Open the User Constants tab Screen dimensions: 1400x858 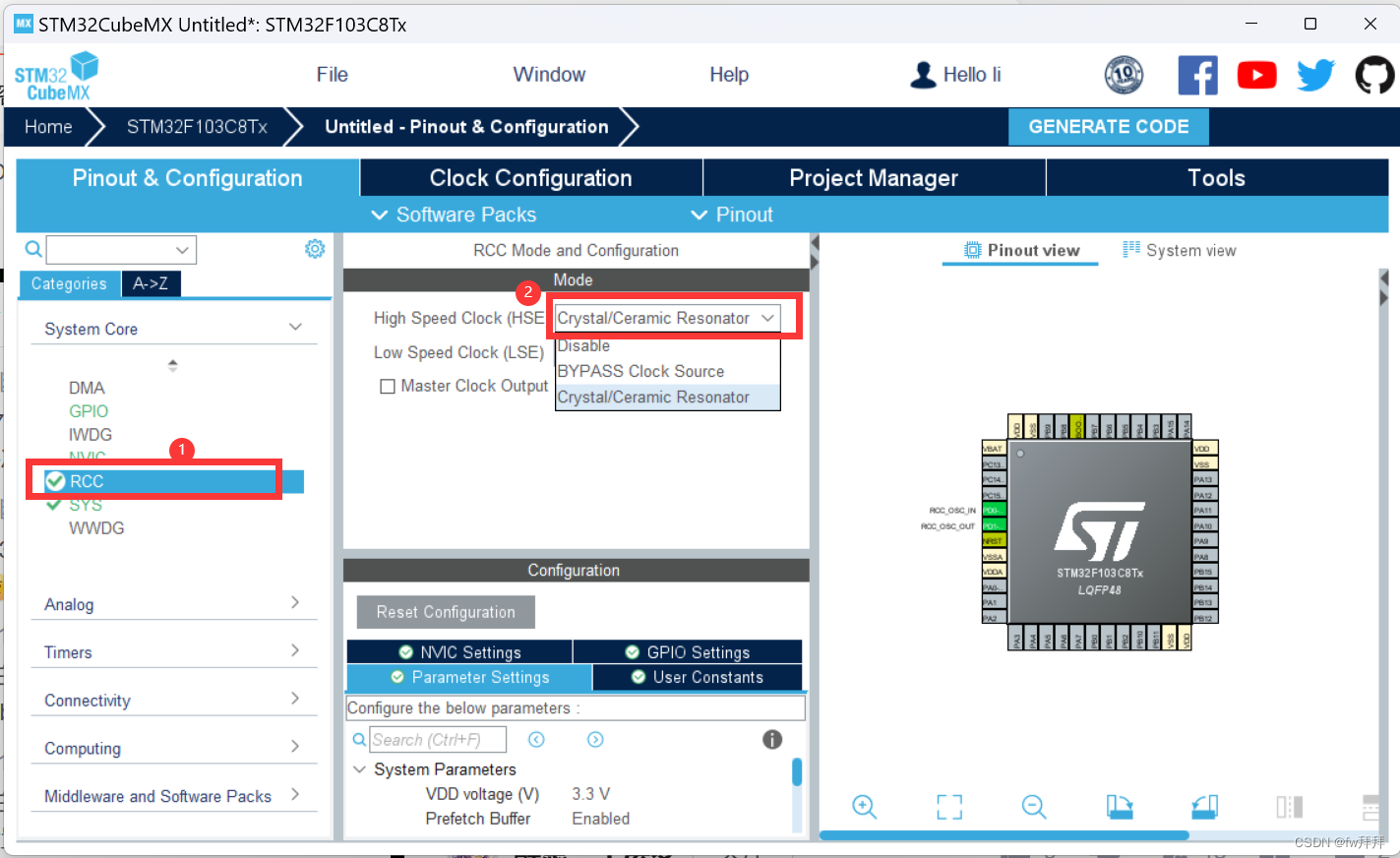tap(698, 677)
